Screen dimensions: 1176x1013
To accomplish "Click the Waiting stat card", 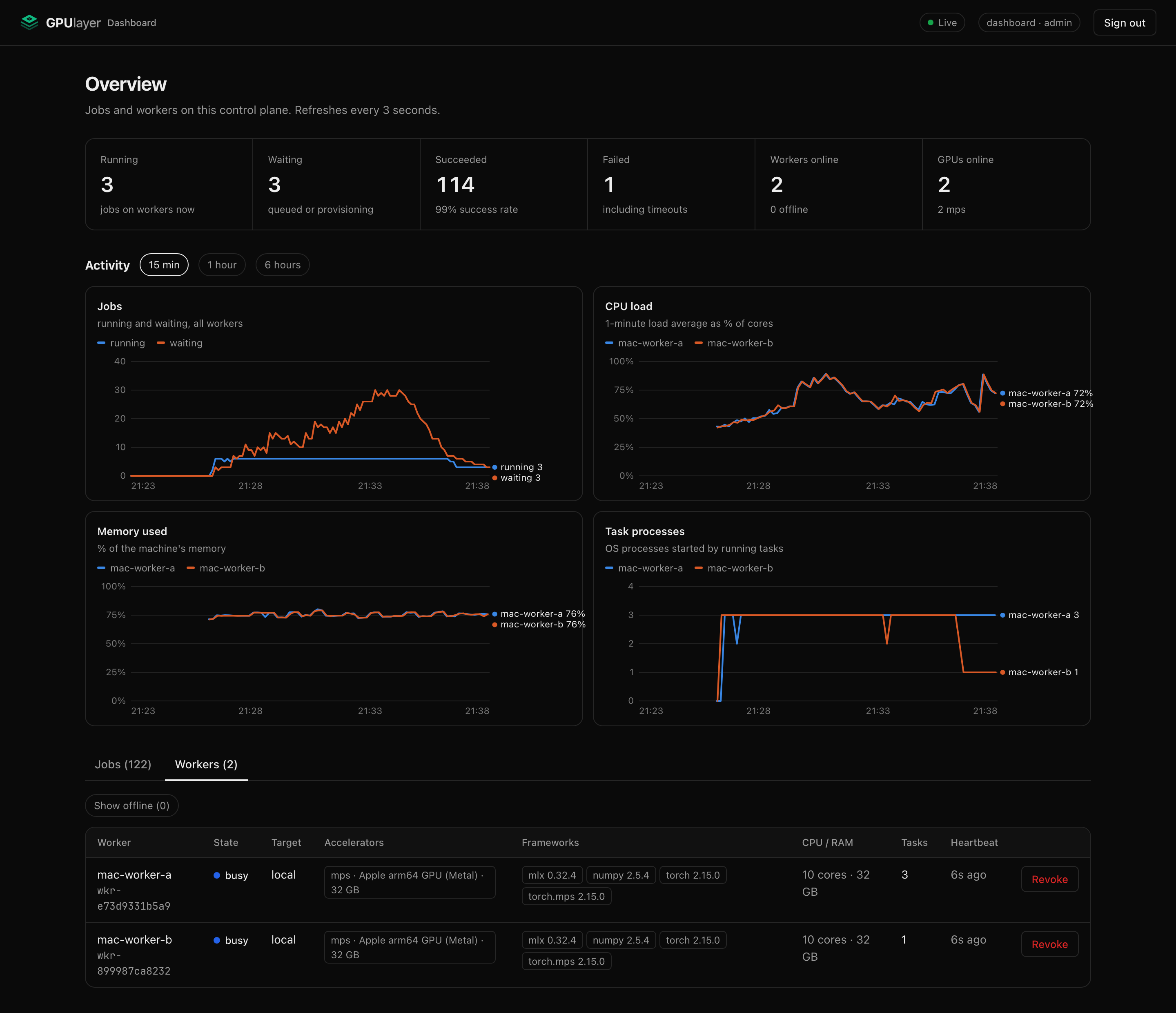I will point(336,184).
